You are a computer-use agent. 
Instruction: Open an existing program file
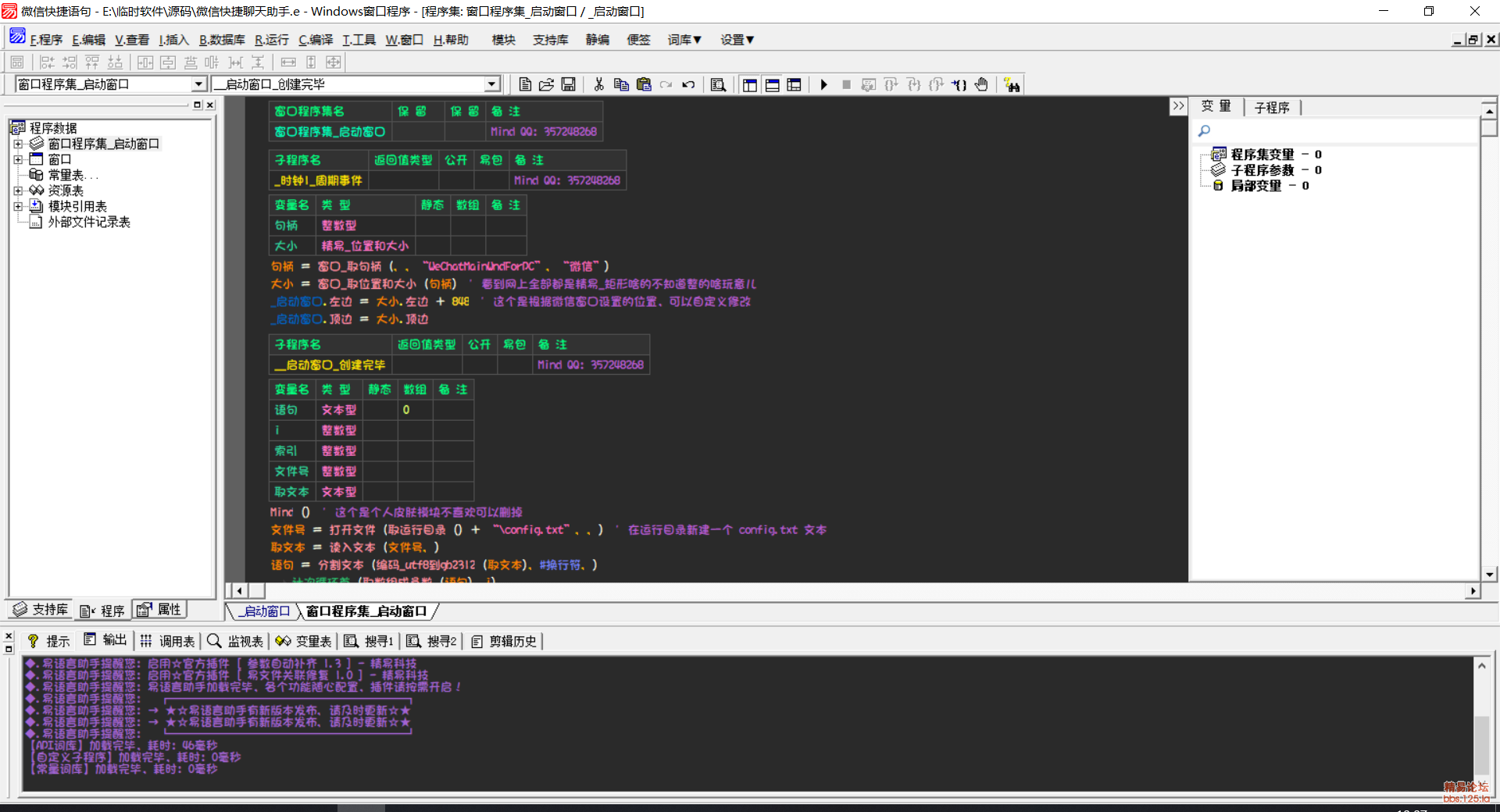(x=546, y=84)
